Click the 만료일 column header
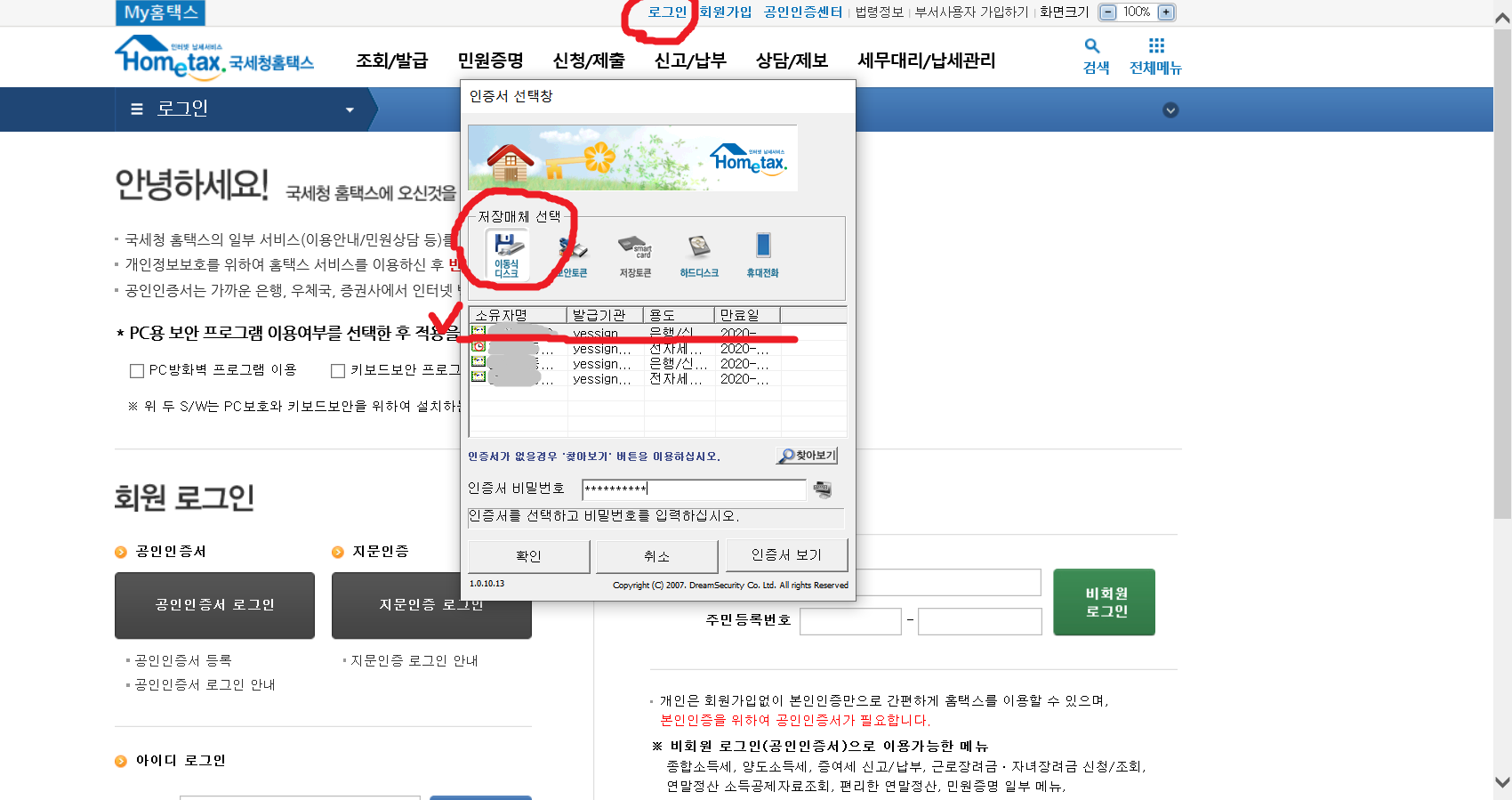The width and height of the screenshot is (1512, 800). [x=748, y=315]
